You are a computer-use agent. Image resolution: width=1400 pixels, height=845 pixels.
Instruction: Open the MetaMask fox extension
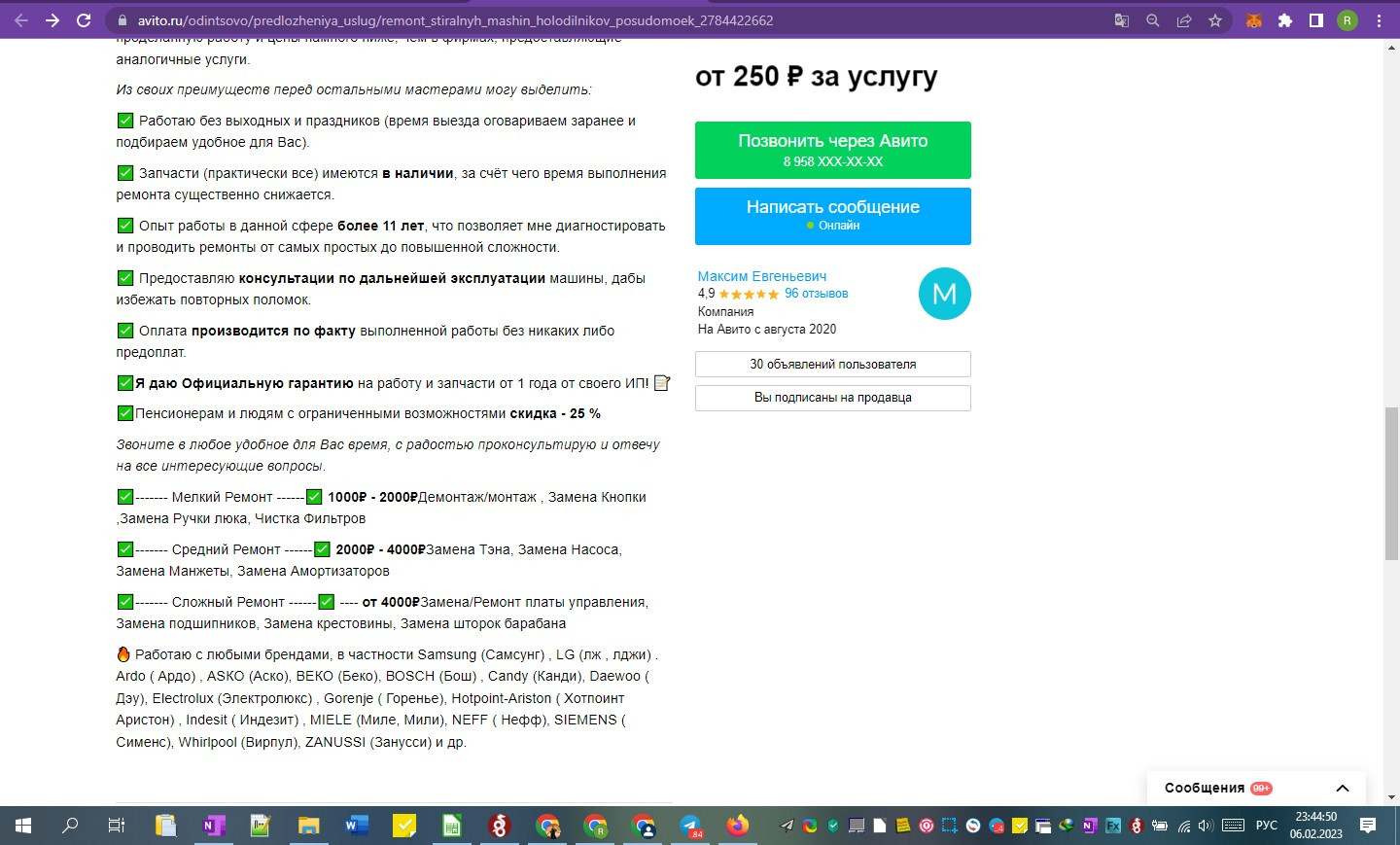[1254, 20]
